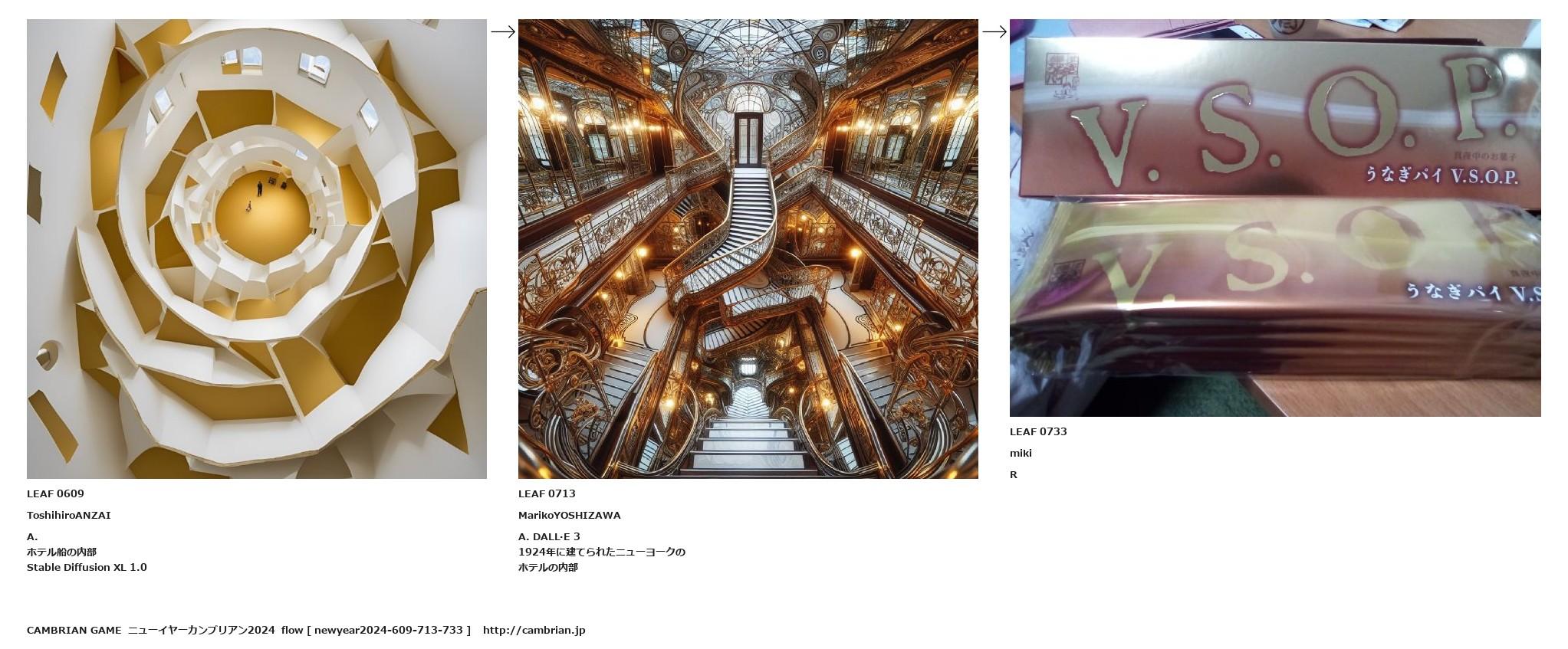Open the white spiral hotel ship image
This screenshot has width=1568, height=649.
click(x=257, y=249)
